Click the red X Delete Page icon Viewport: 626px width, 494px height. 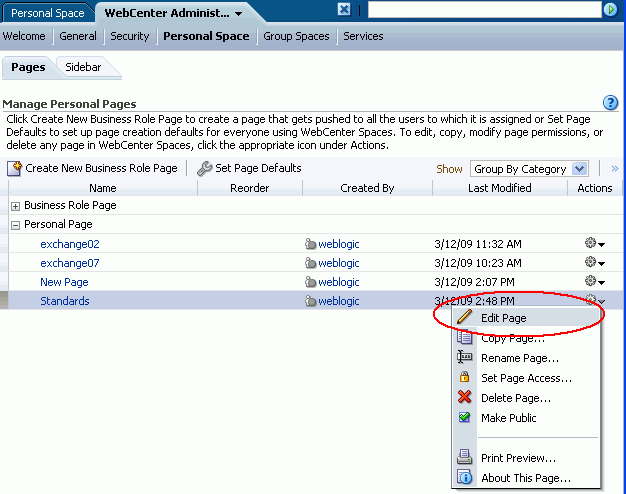[464, 397]
